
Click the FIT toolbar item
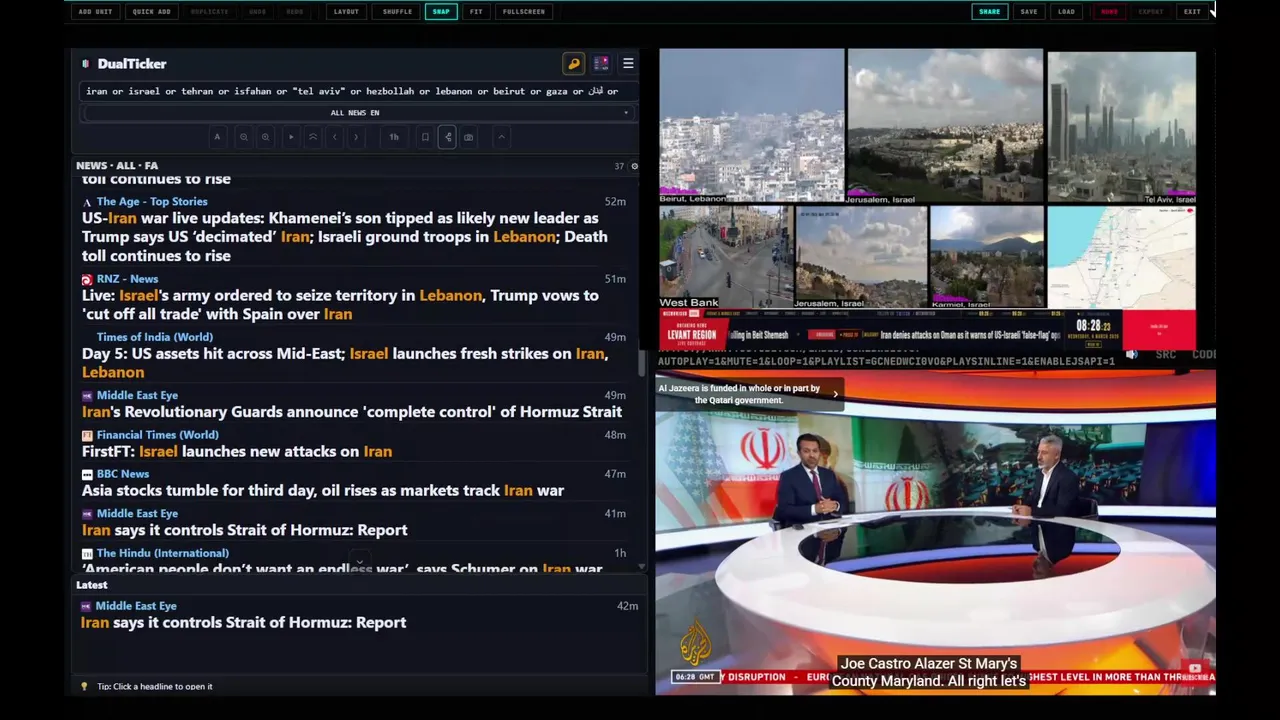click(476, 12)
